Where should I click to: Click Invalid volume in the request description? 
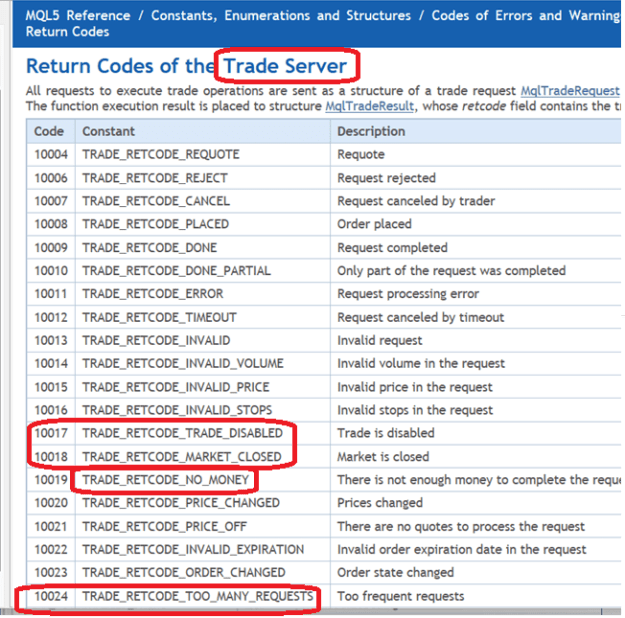tap(421, 364)
